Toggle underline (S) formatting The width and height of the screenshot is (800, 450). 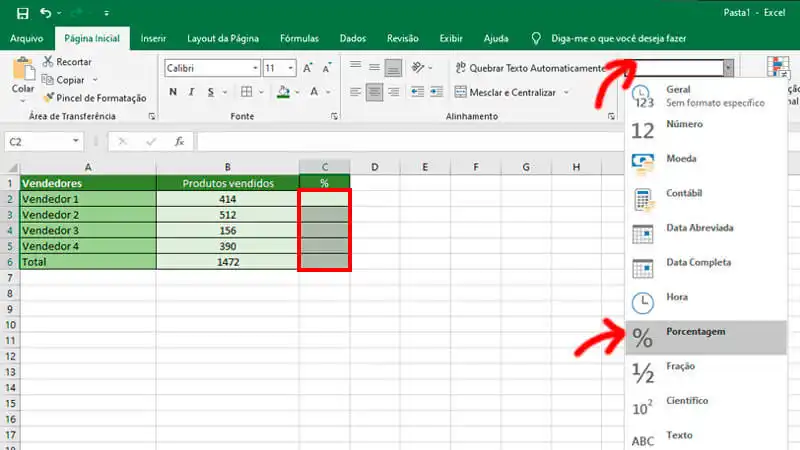(x=210, y=92)
